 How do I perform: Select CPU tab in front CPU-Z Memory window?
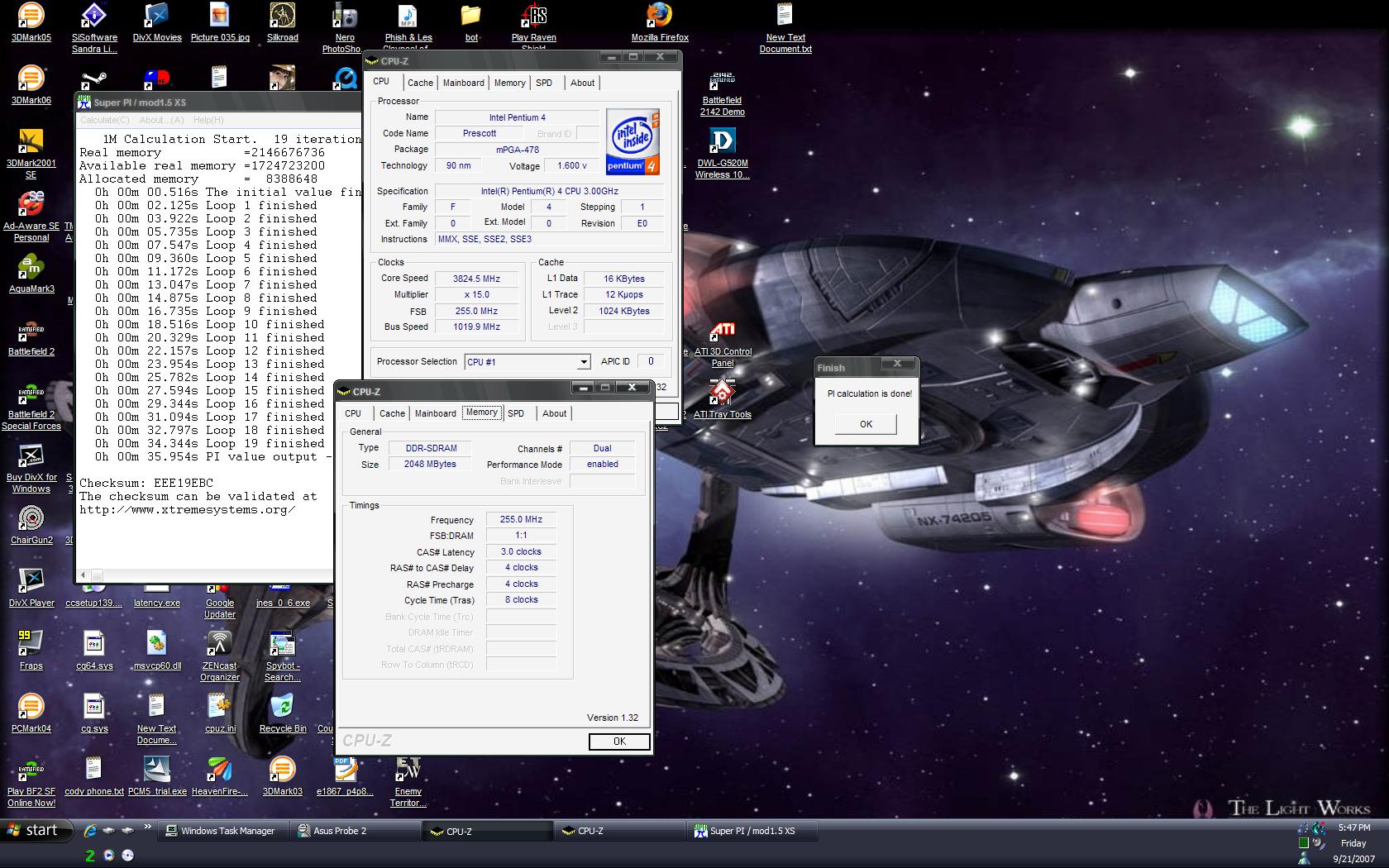tap(353, 413)
